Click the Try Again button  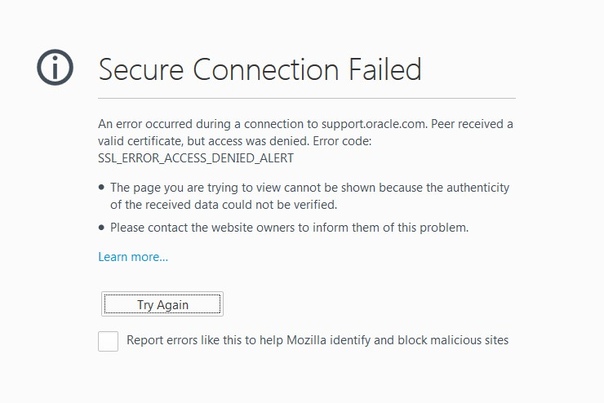tap(162, 305)
